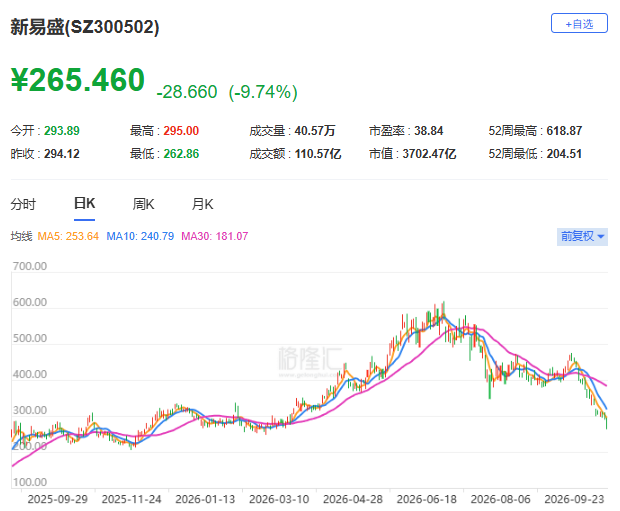Click the 均线 moving average label
This screenshot has height=511, width=620.
click(x=21, y=236)
